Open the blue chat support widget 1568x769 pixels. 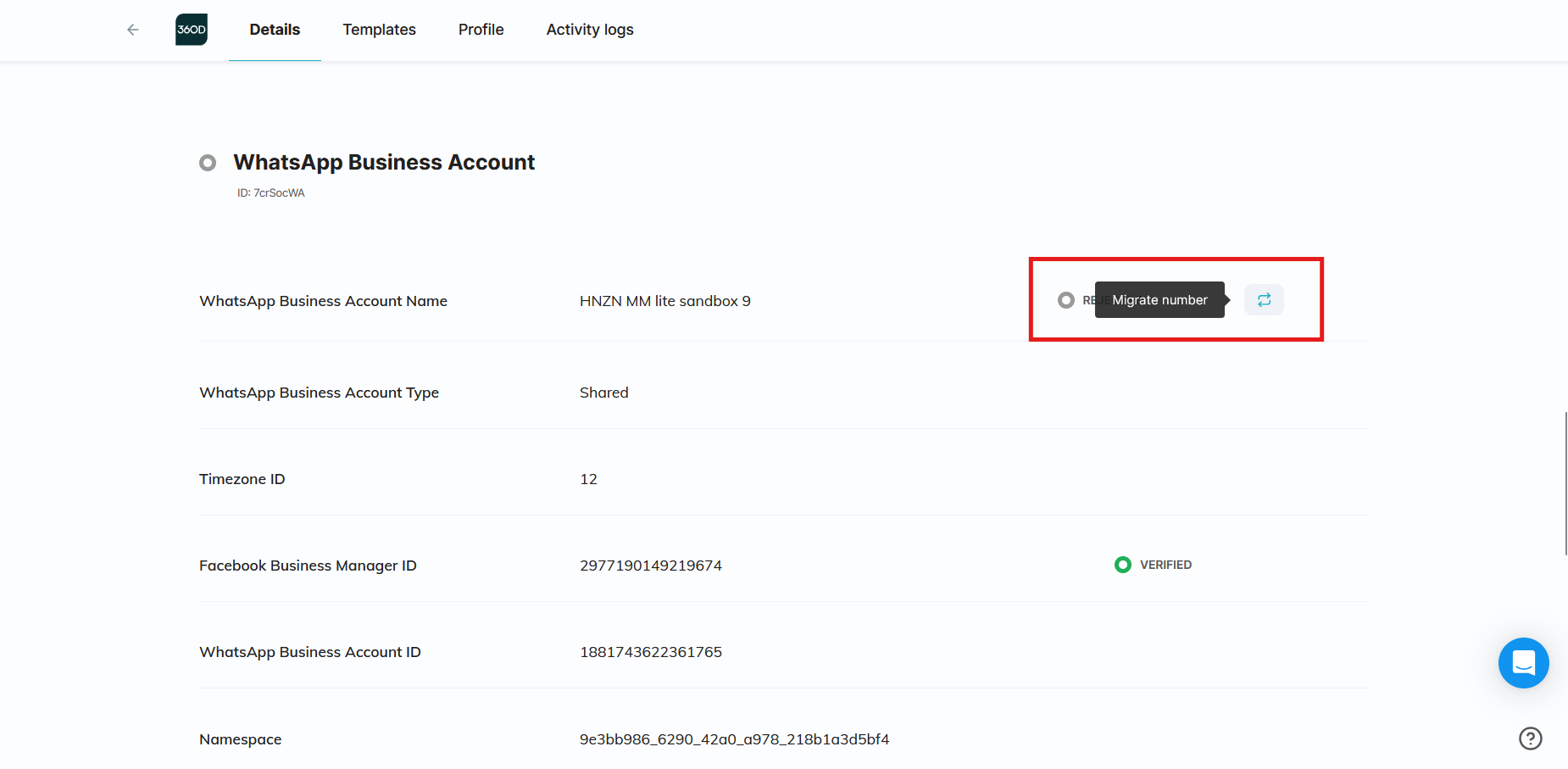click(x=1523, y=662)
